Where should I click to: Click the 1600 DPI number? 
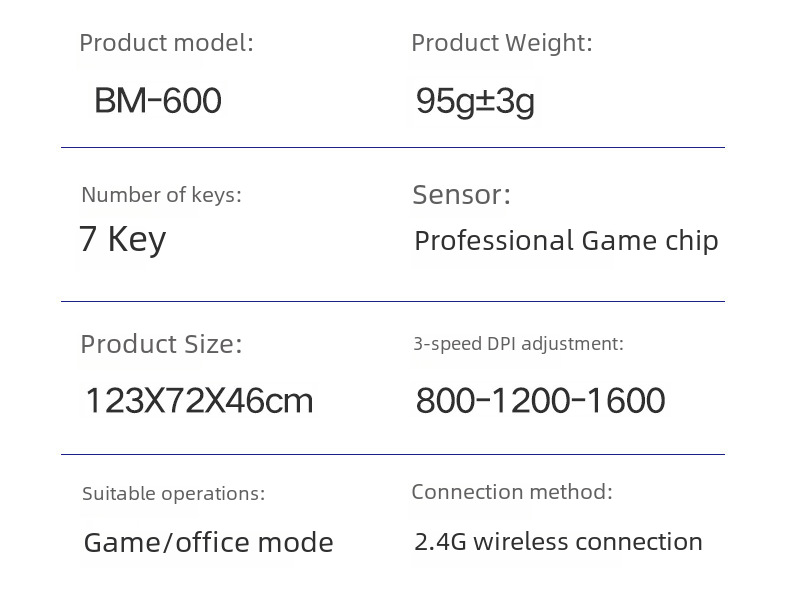point(625,401)
